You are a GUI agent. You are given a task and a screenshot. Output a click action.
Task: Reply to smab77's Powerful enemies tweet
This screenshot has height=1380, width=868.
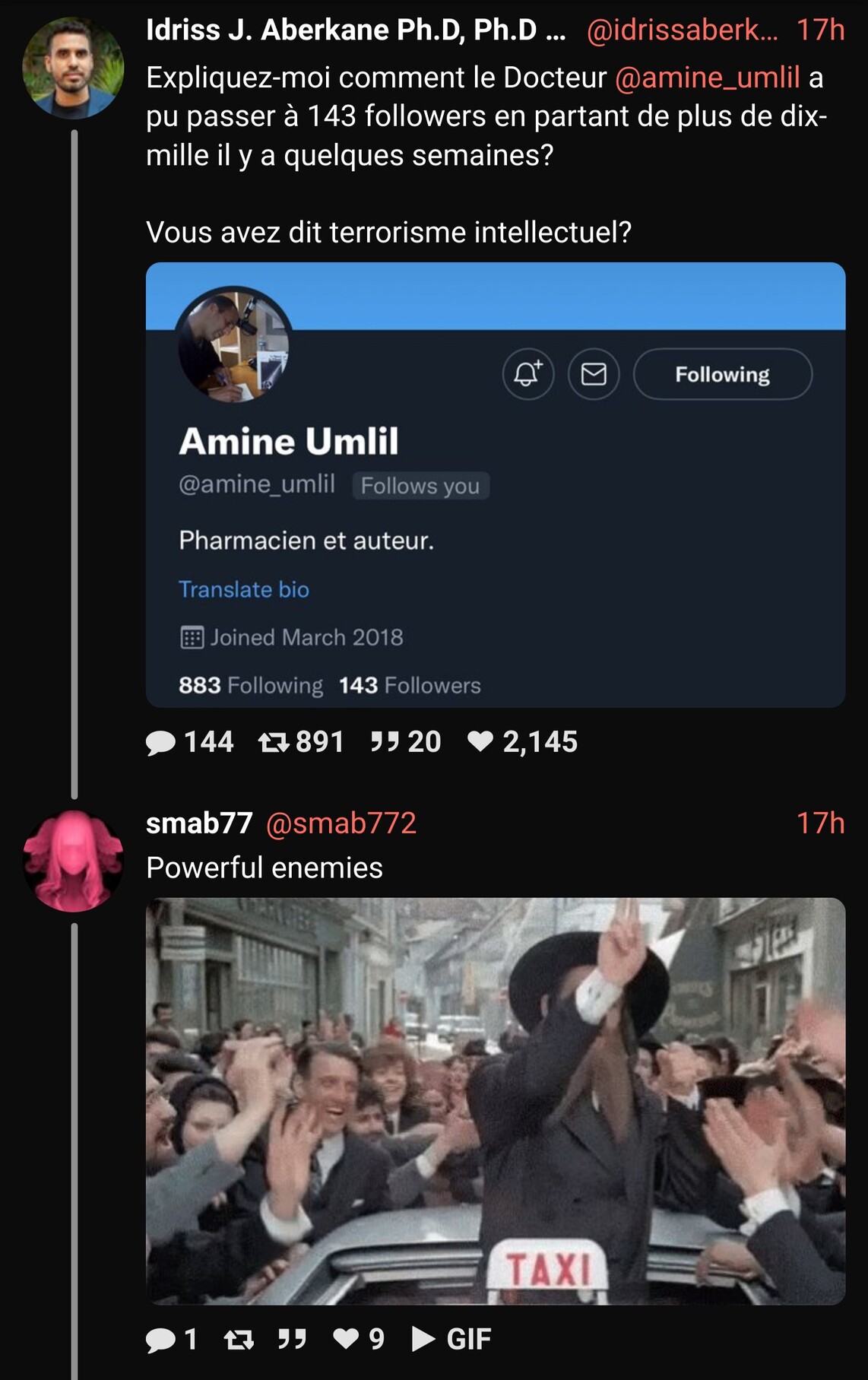pyautogui.click(x=161, y=1339)
